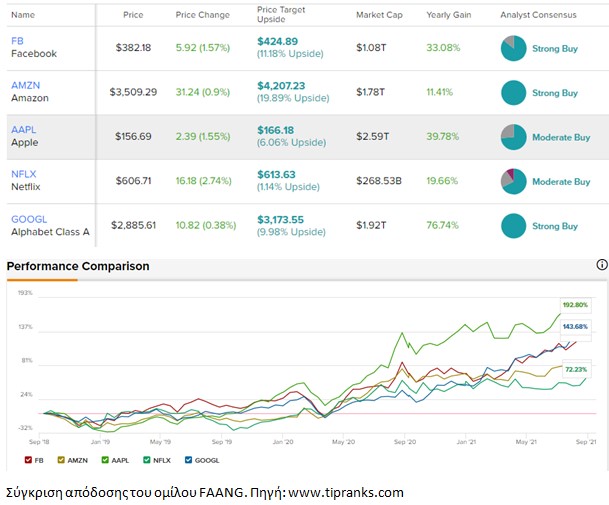The height and width of the screenshot is (505, 609).
Task: Click the $3,173.55 price target
Action: (x=280, y=219)
